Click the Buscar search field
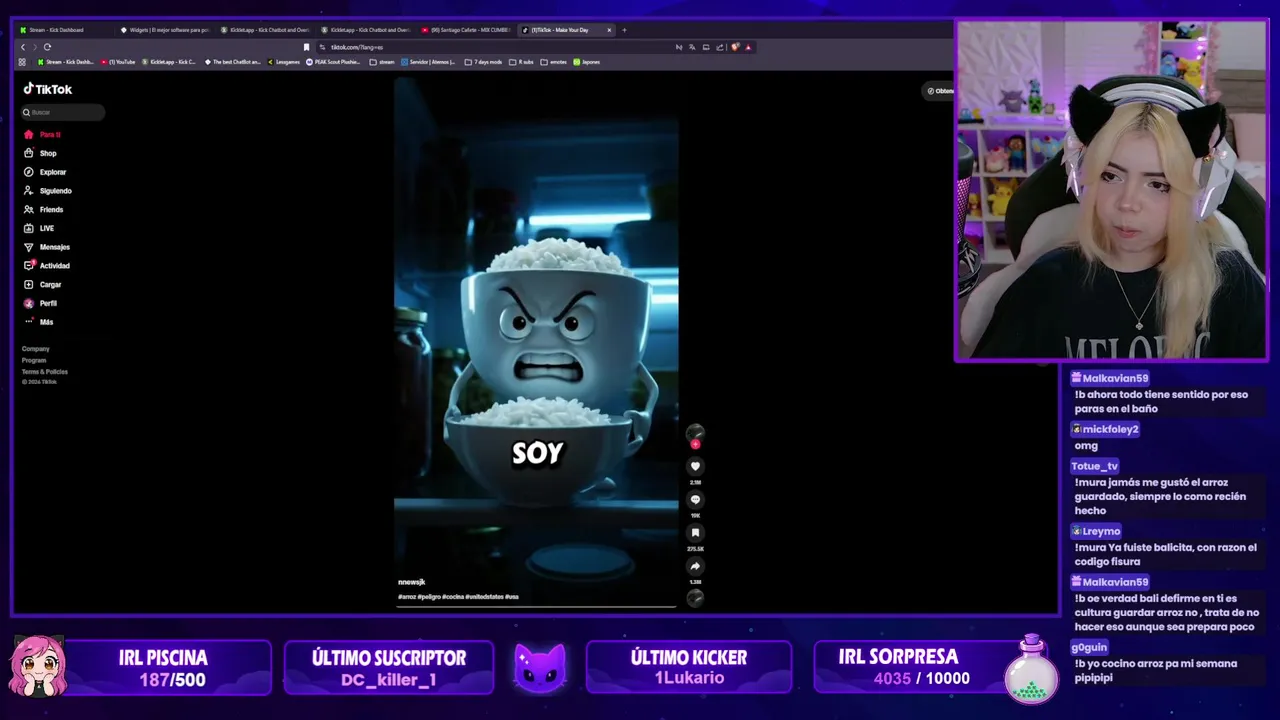Image resolution: width=1280 pixels, height=720 pixels. point(63,112)
